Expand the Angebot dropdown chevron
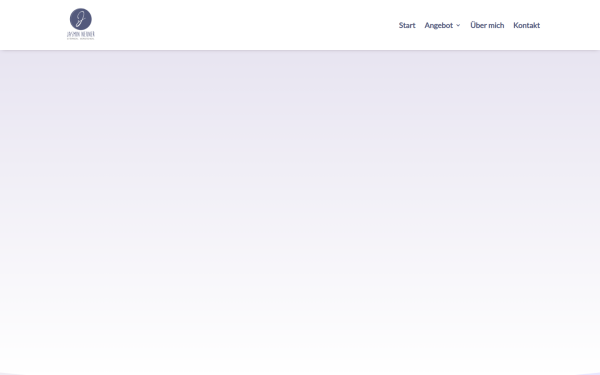This screenshot has width=600, height=375. (458, 26)
